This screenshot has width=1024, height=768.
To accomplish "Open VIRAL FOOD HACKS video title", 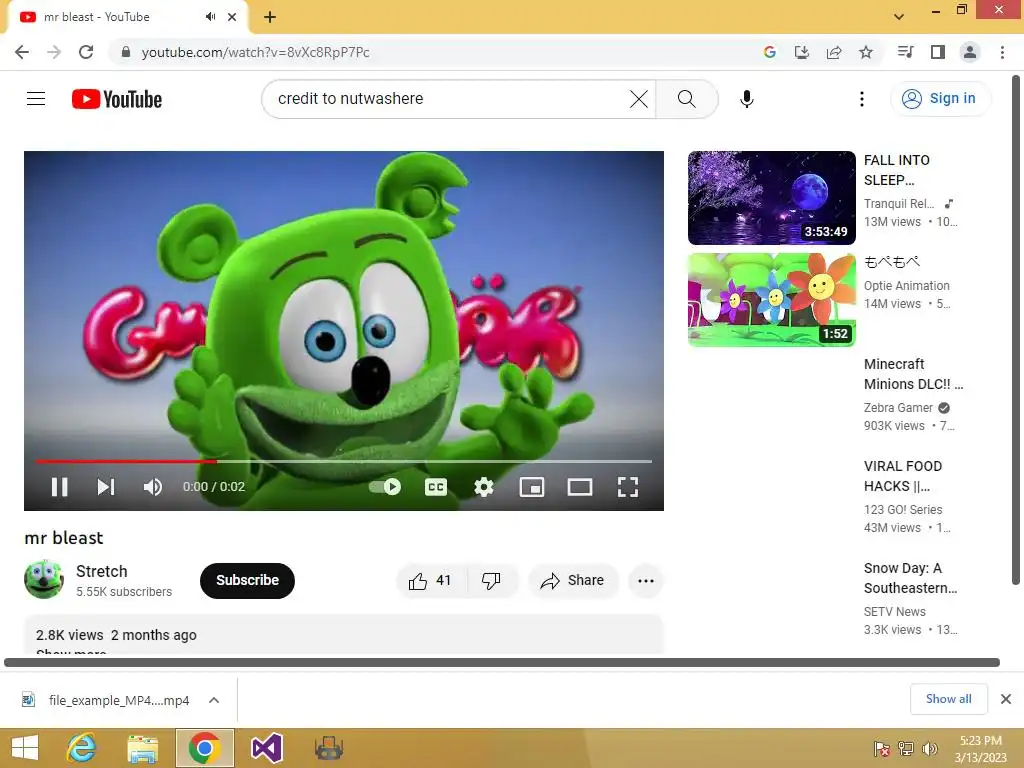I will [x=903, y=476].
